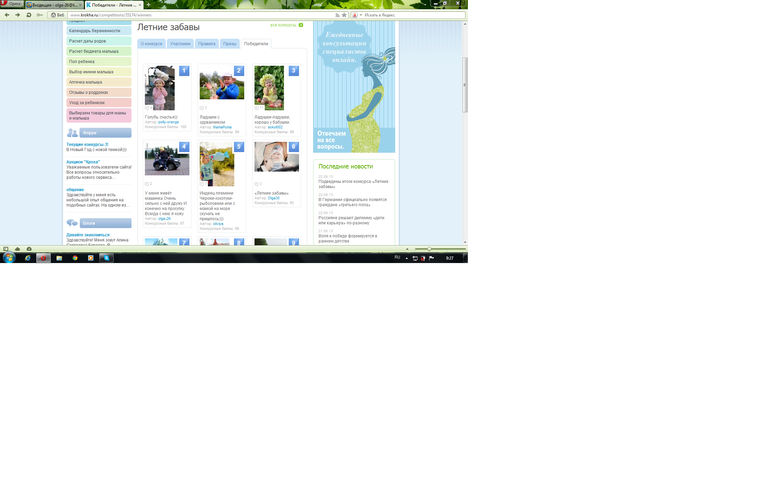Open the Календарь беременности sidebar link
The width and height of the screenshot is (770, 486).
[99, 30]
